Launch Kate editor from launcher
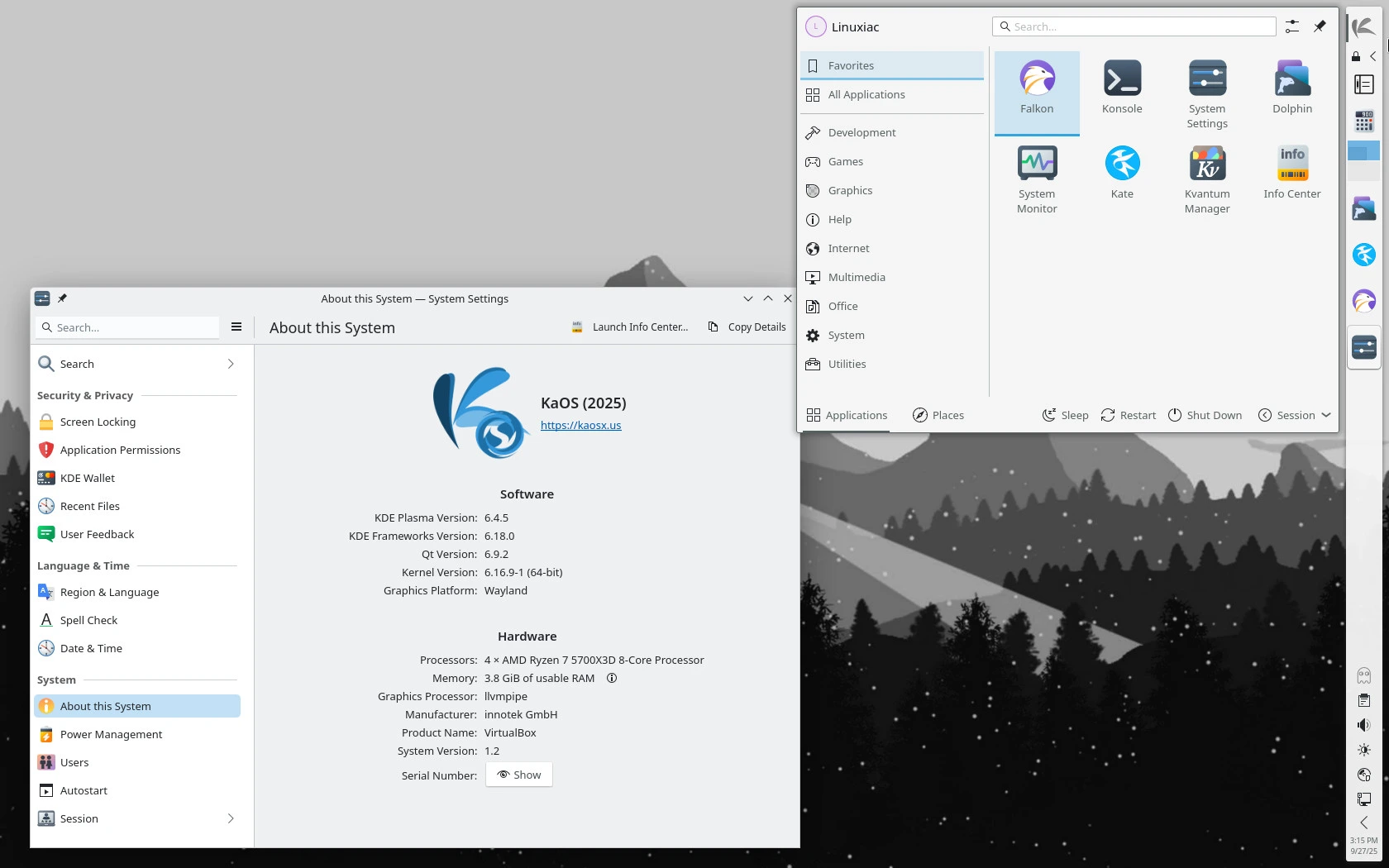This screenshot has height=868, width=1389. pos(1122,173)
